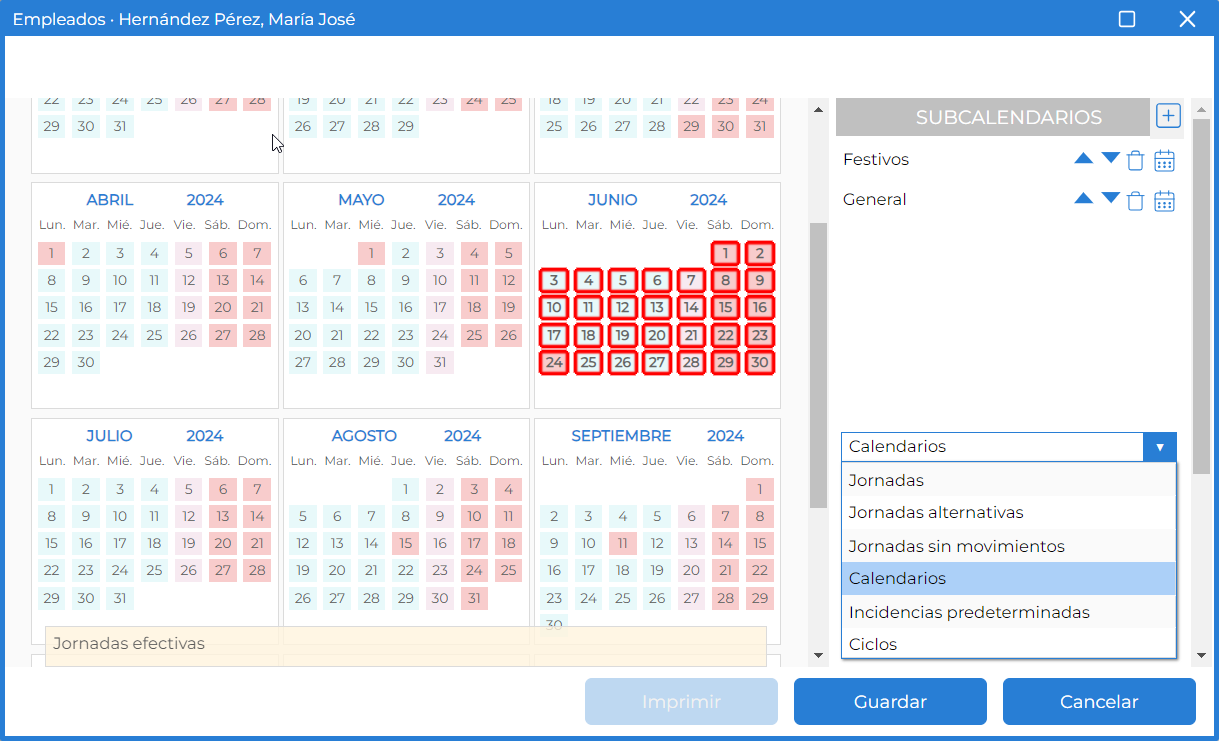Image resolution: width=1219 pixels, height=741 pixels.
Task: Click day 17 in ABRIL 2024
Action: coord(120,307)
